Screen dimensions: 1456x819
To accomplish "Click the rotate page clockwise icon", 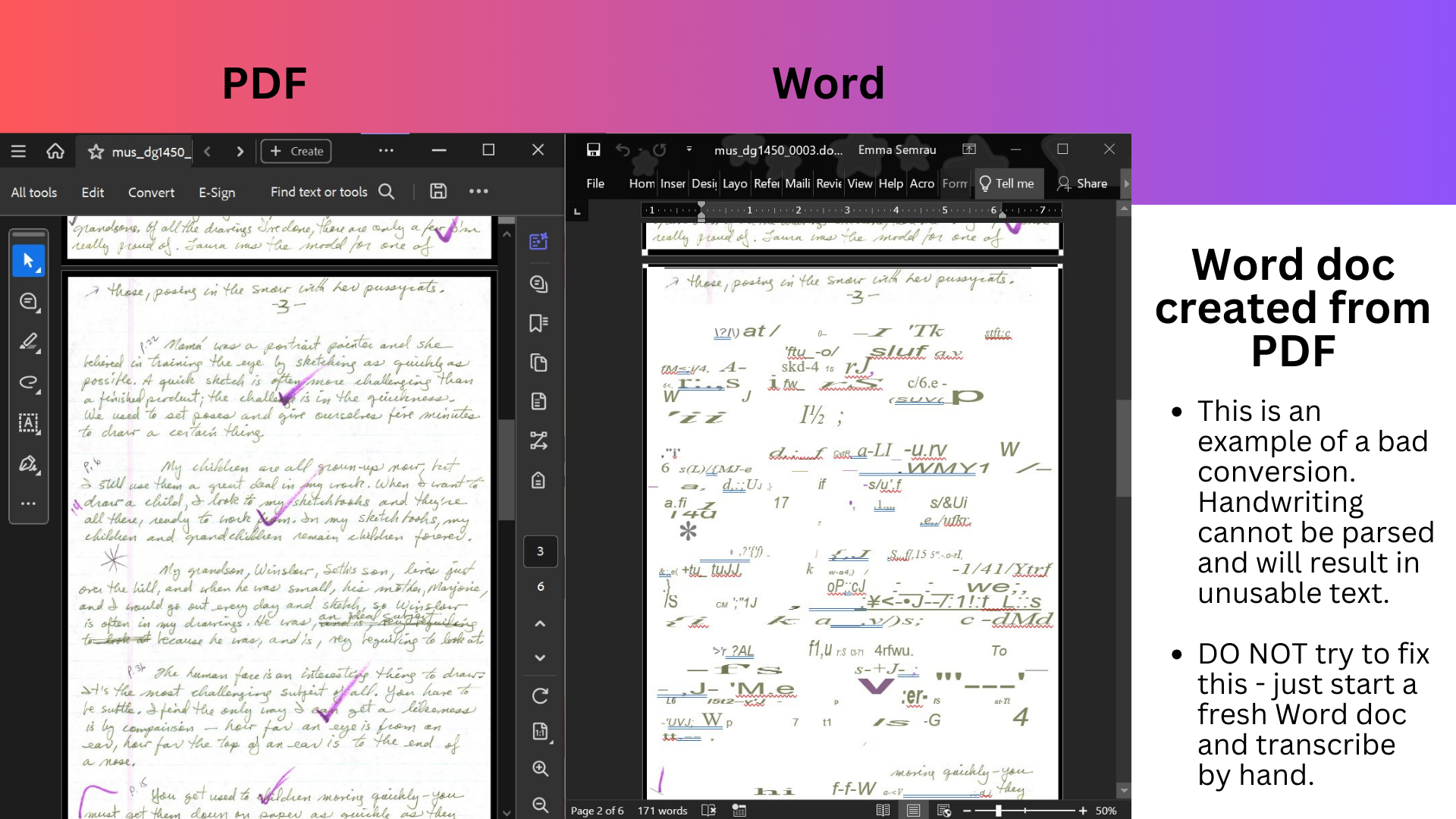I will coord(540,695).
